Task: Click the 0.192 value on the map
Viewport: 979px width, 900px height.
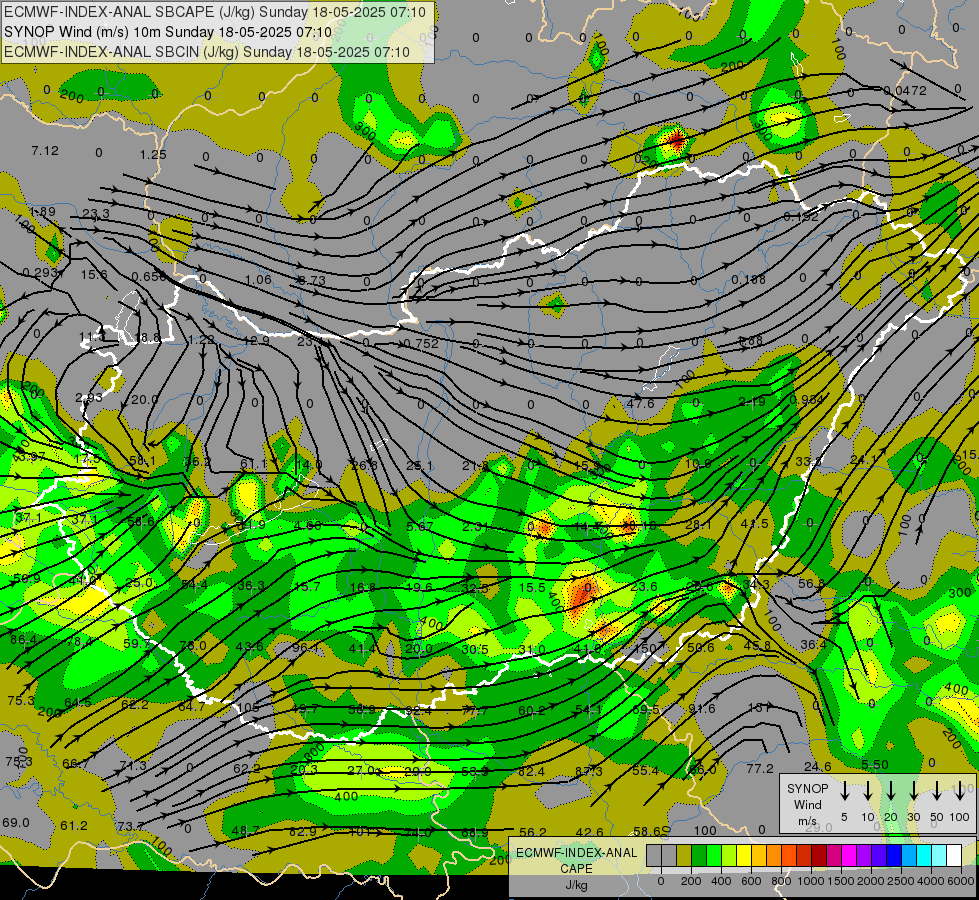Action: click(800, 217)
